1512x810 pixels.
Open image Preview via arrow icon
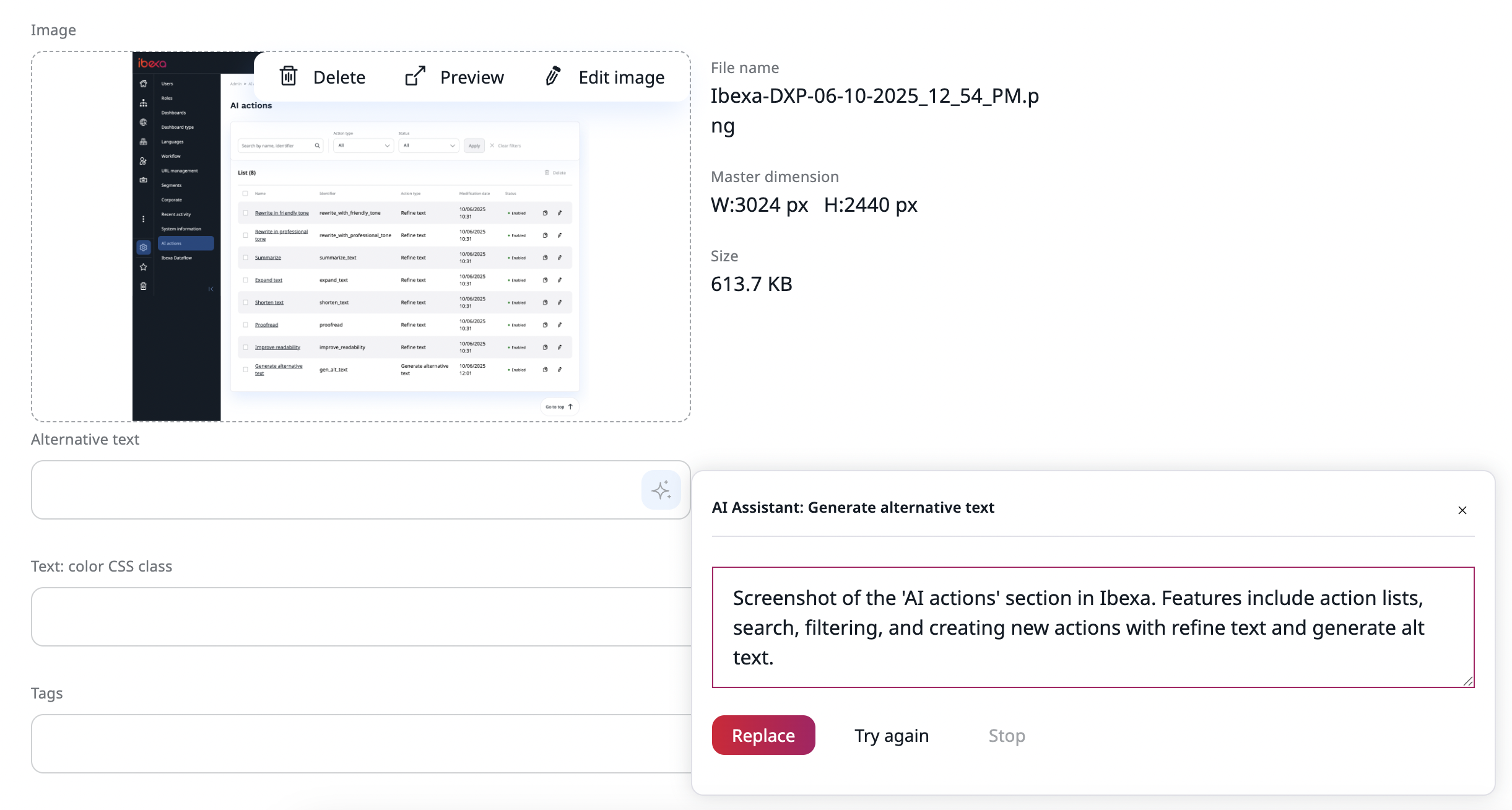[x=415, y=76]
